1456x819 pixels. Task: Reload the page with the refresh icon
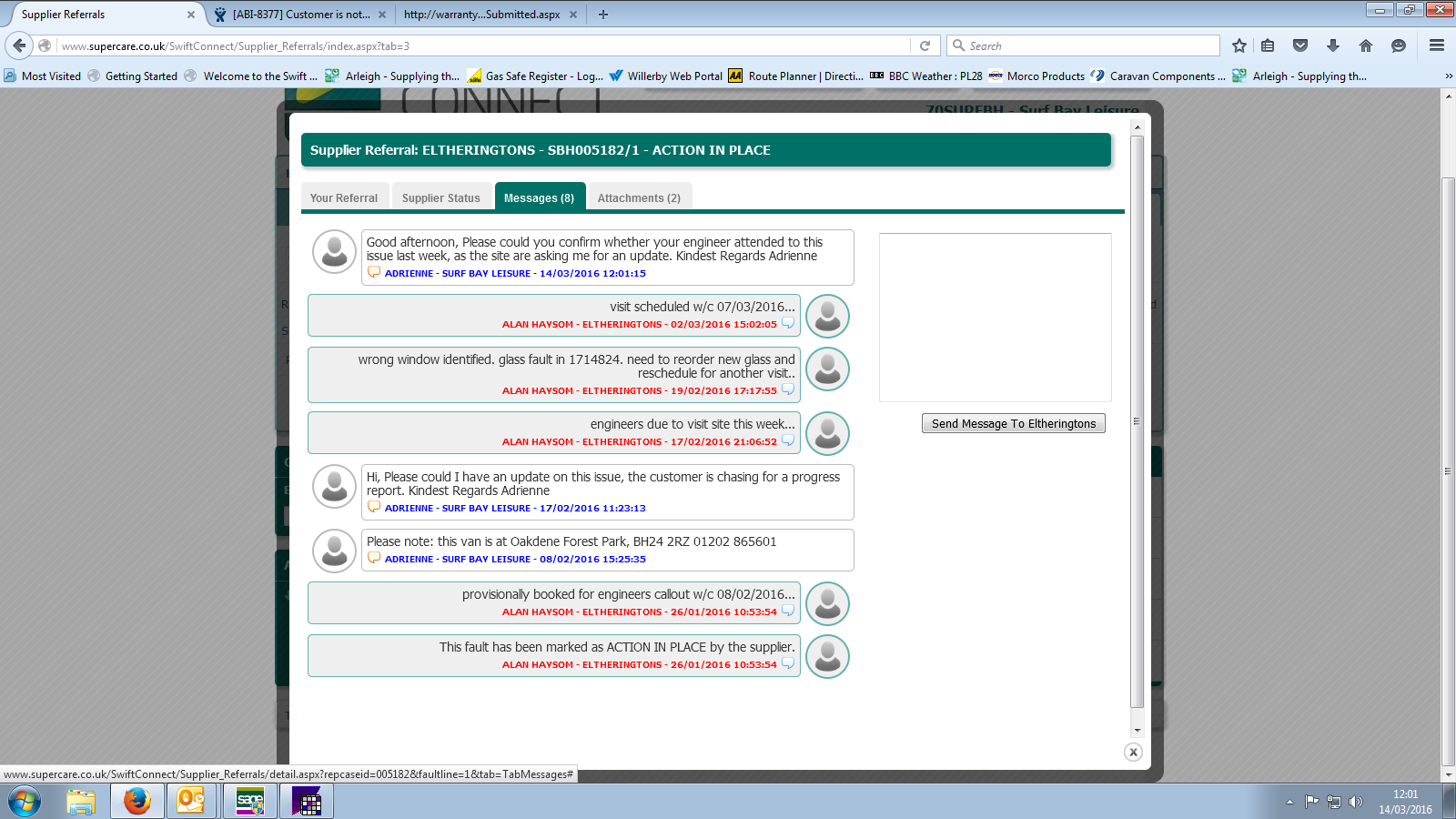925,45
